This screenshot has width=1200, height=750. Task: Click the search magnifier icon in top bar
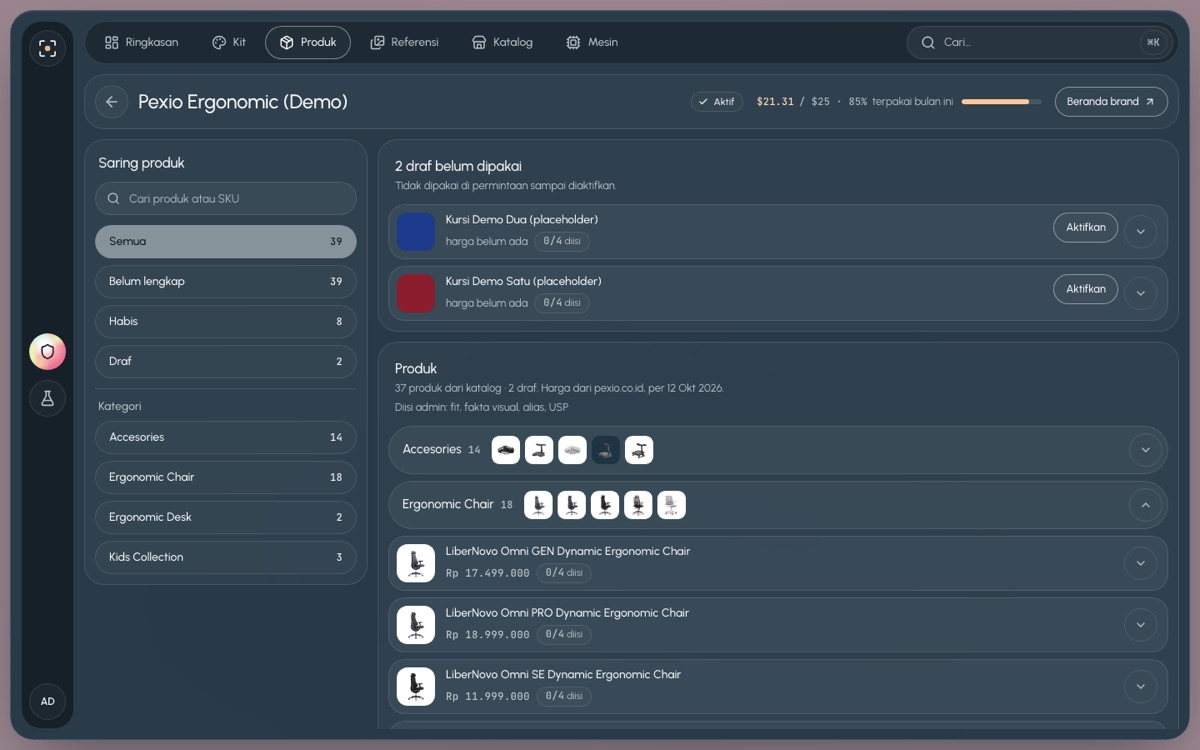point(928,42)
